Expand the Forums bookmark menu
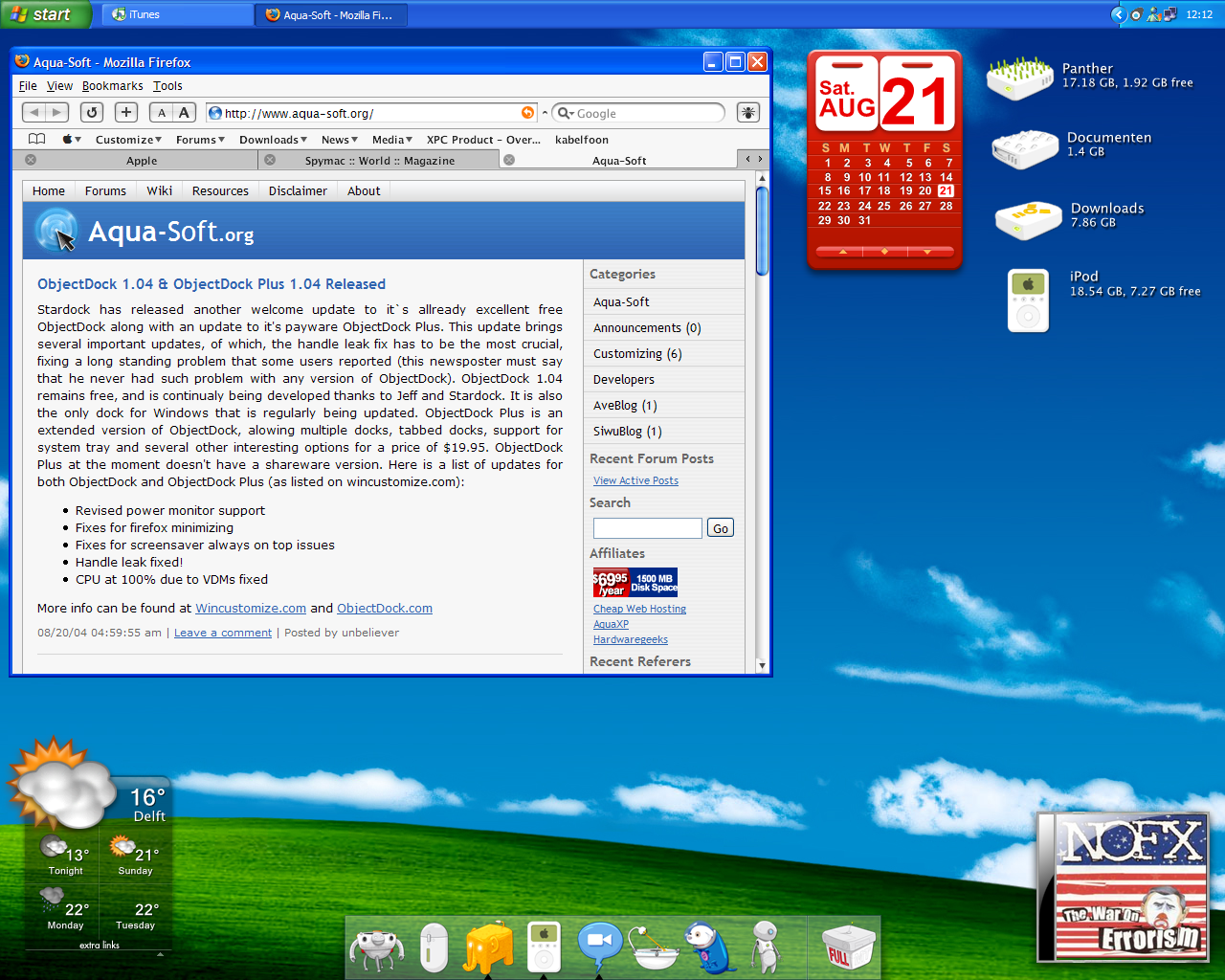The width and height of the screenshot is (1225, 980). click(x=200, y=139)
